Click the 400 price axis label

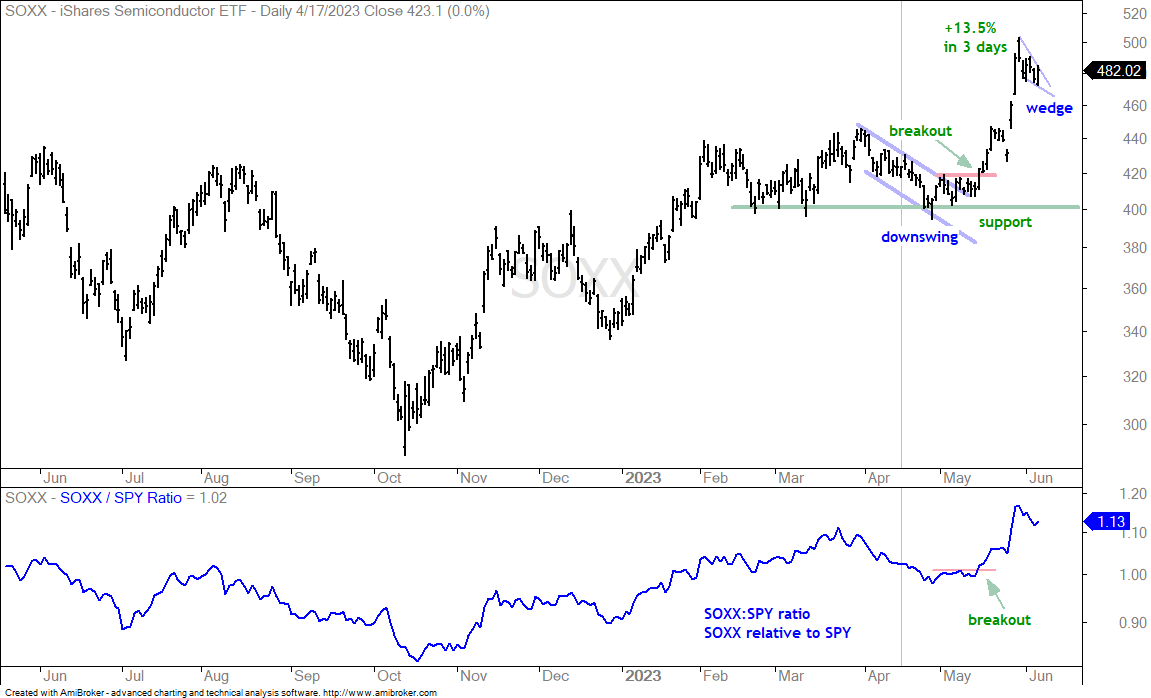[1134, 210]
